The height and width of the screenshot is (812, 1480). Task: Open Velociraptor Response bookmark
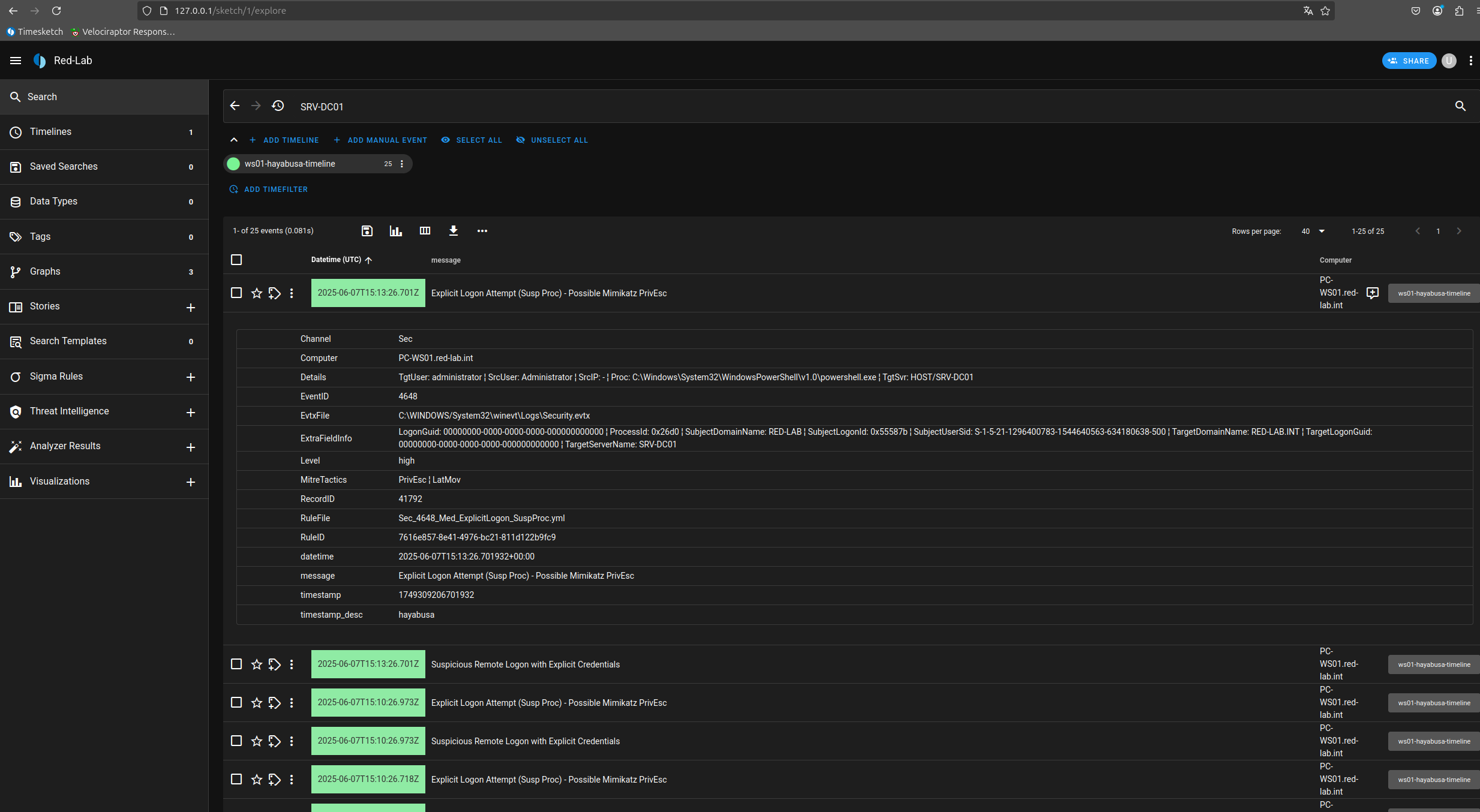tap(122, 32)
